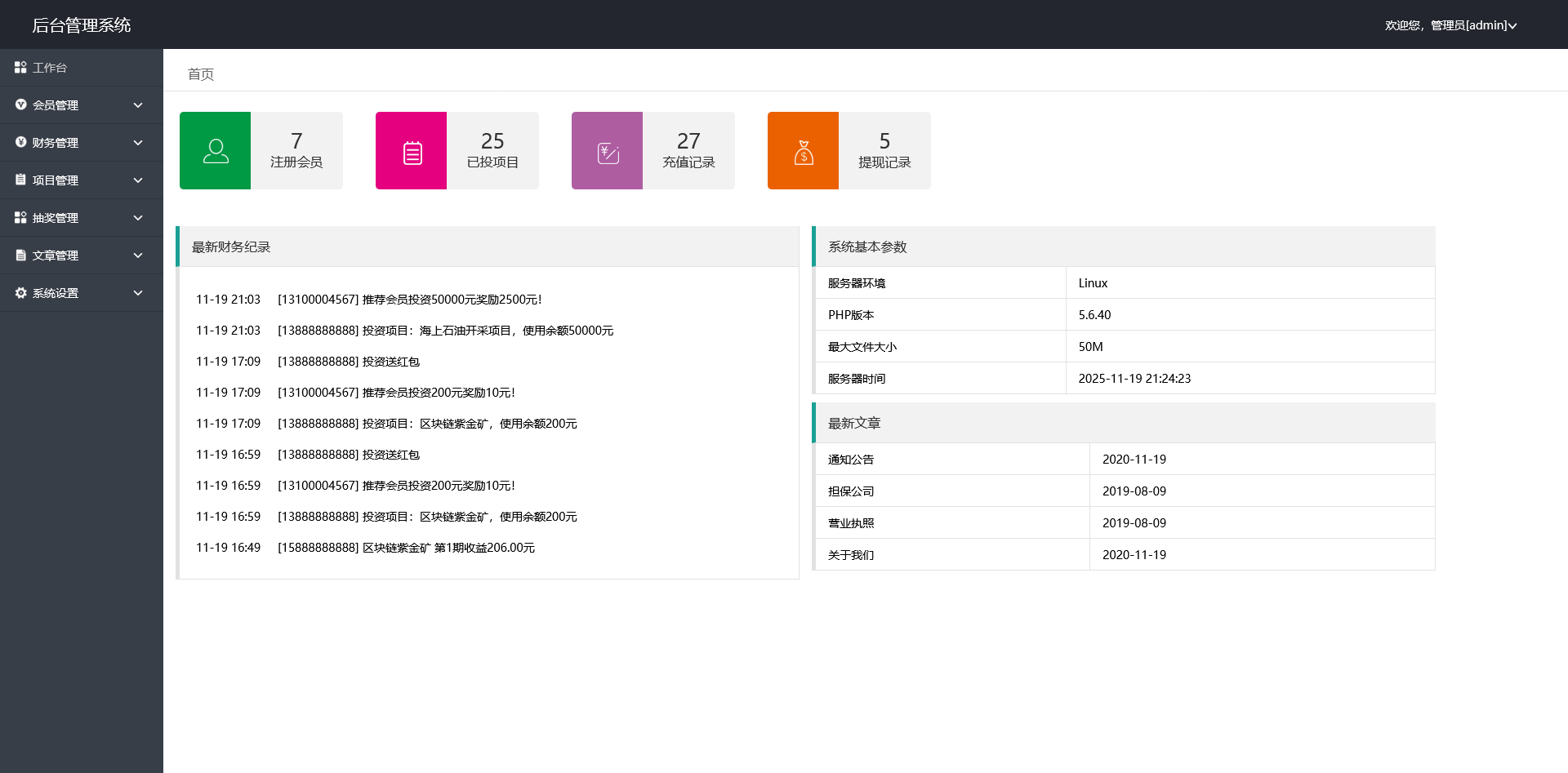Select the 首页 tab
Screen dimensions: 1568x773
tap(201, 74)
